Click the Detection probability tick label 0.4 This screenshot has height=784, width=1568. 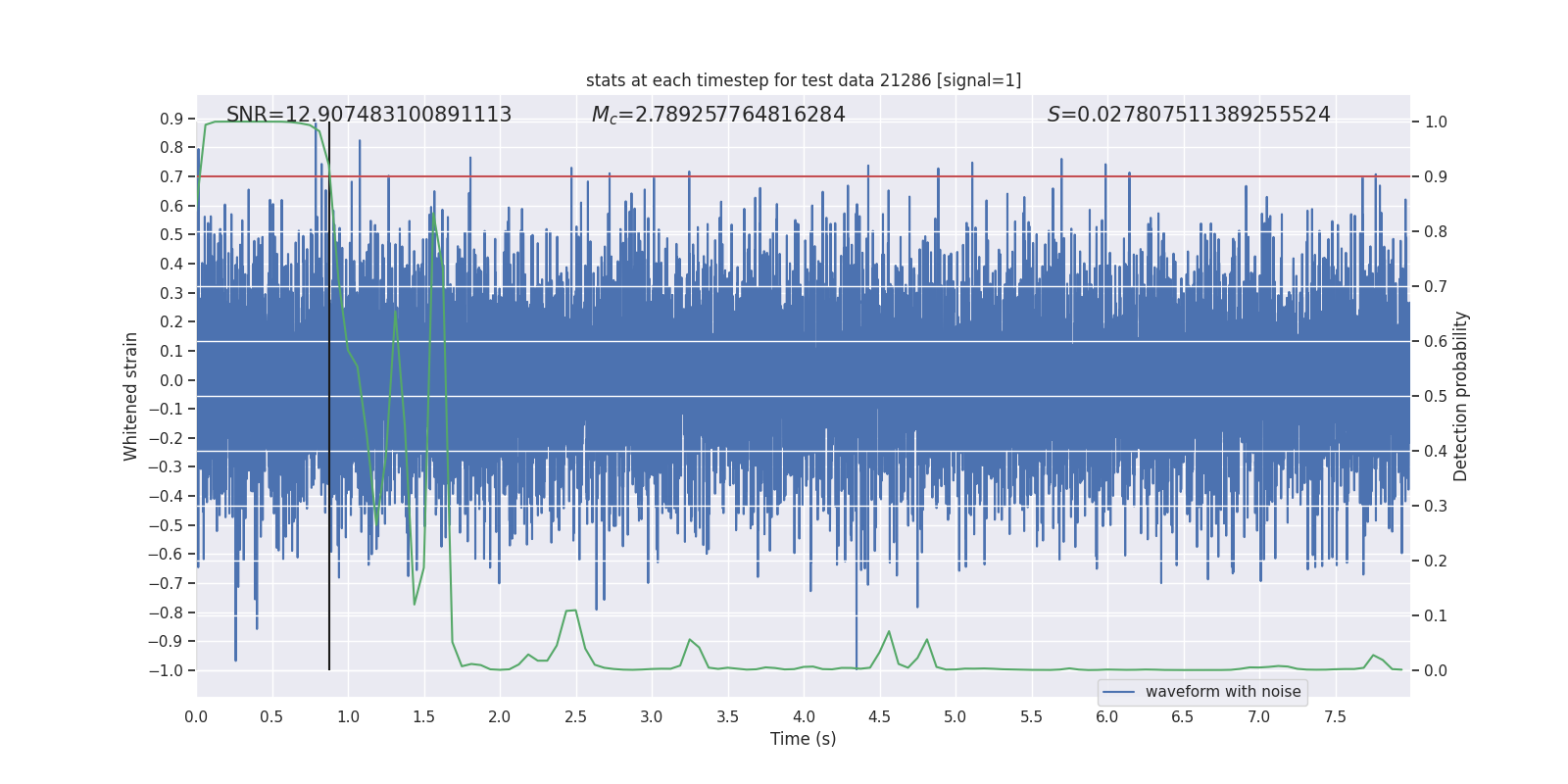(x=1436, y=452)
